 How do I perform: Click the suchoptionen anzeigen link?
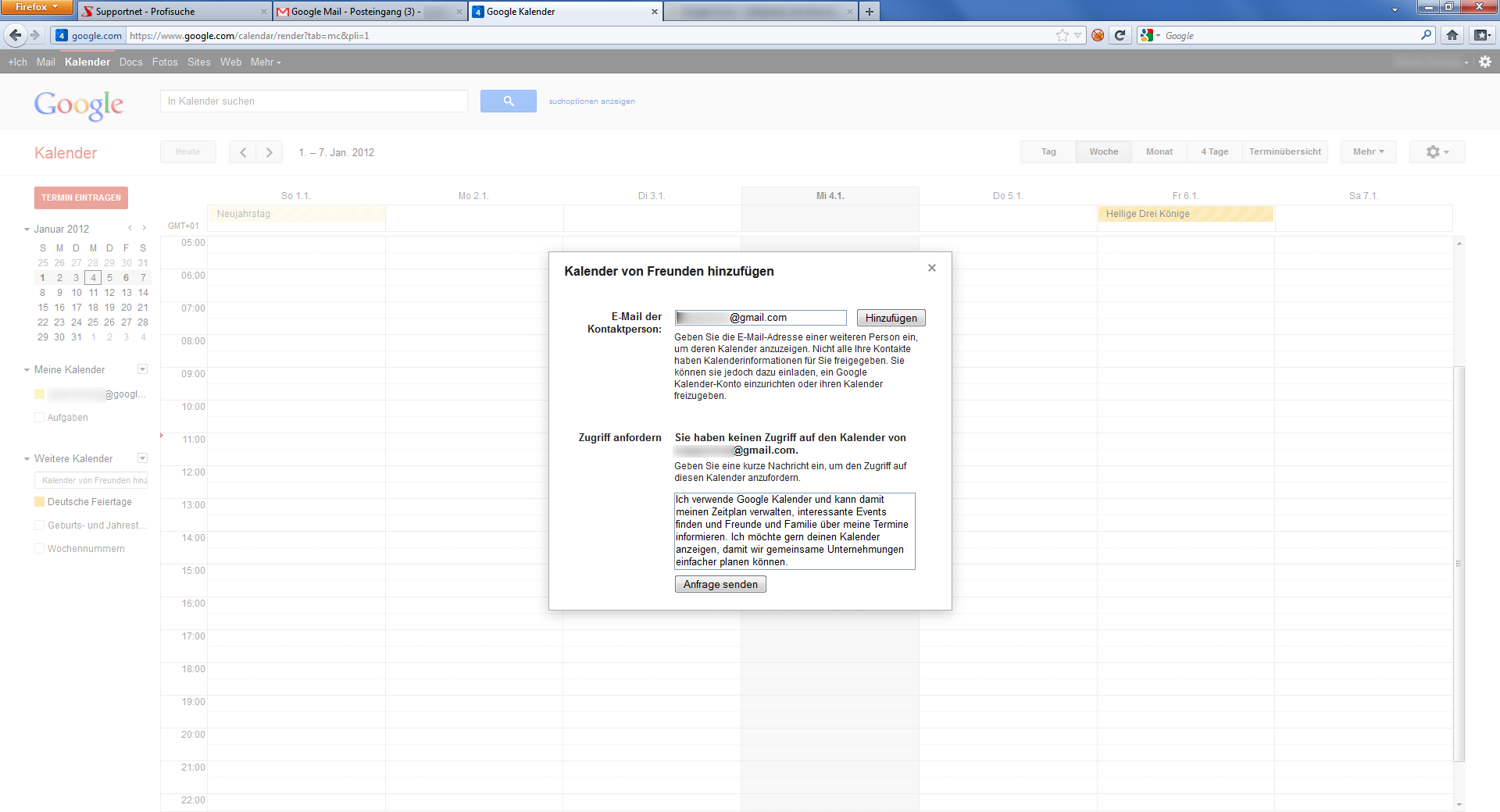click(591, 101)
